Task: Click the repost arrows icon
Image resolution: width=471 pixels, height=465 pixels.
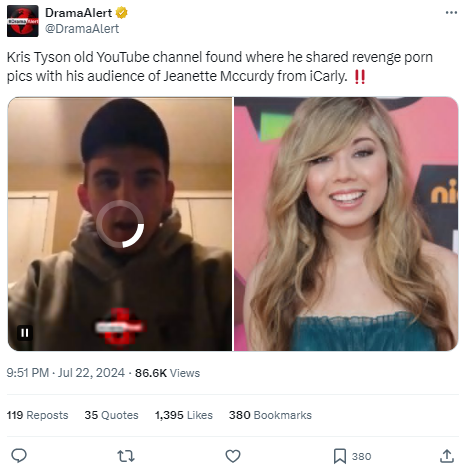Action: (126, 456)
